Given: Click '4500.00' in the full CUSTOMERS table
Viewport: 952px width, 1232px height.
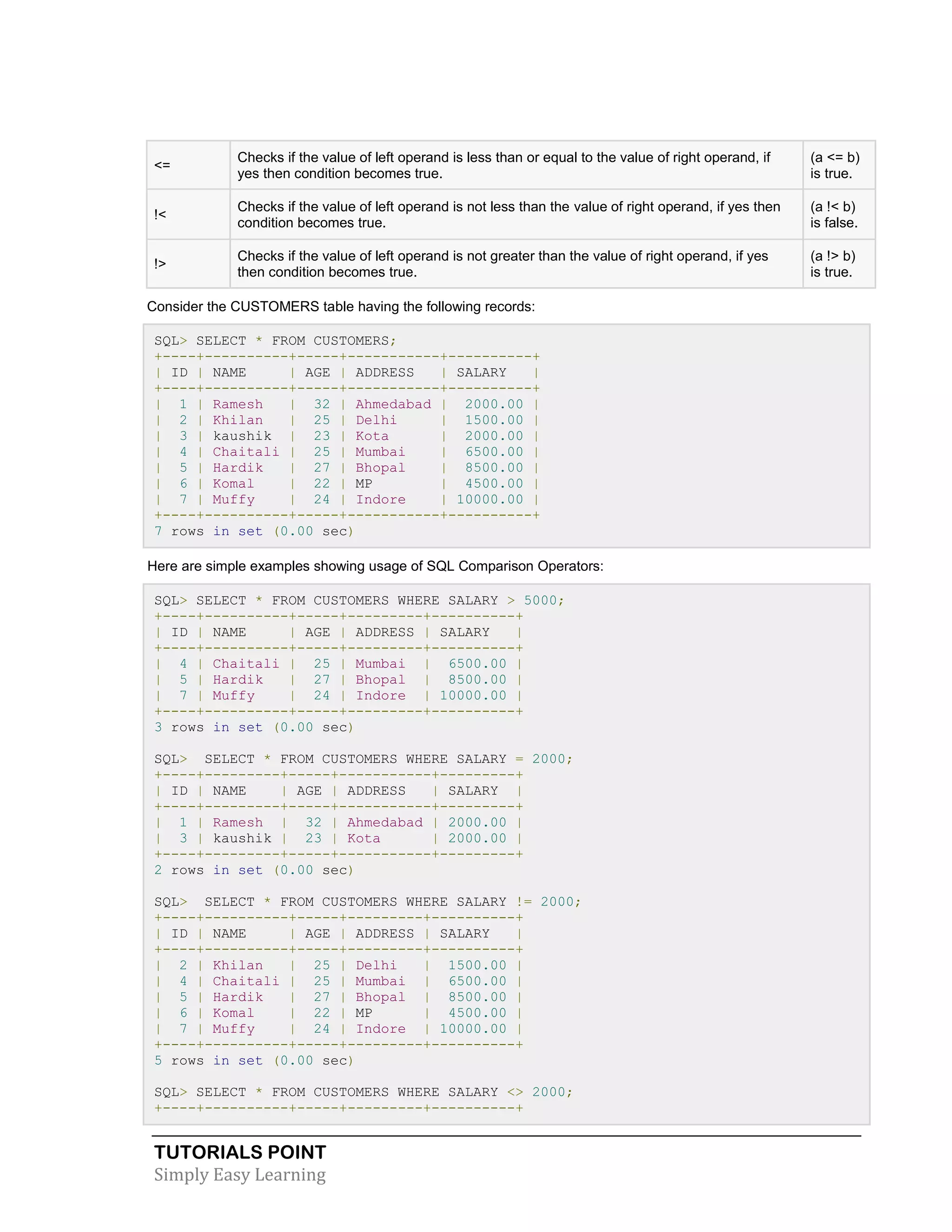Looking at the screenshot, I should pyautogui.click(x=494, y=484).
